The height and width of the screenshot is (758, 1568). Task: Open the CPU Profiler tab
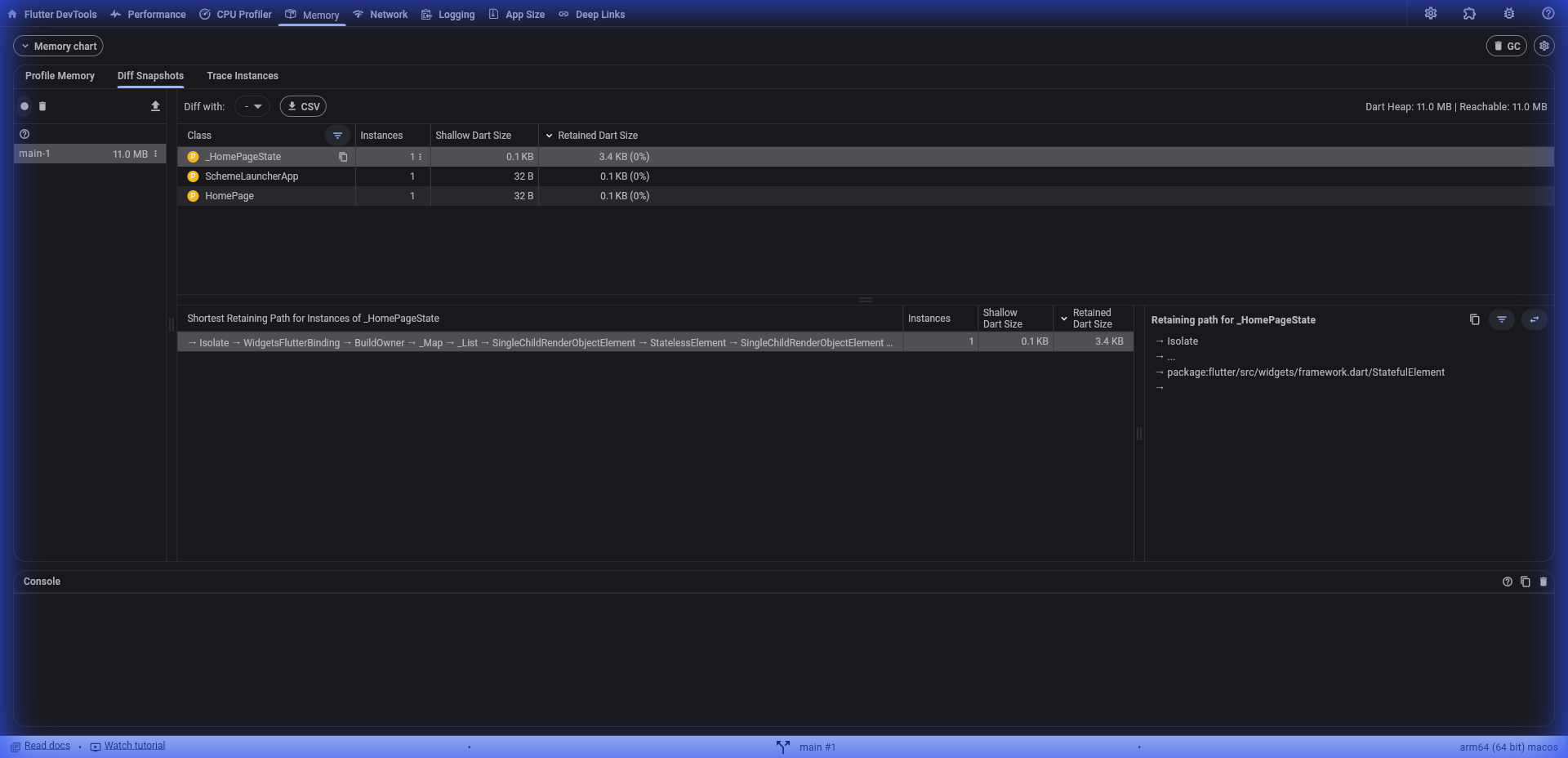(235, 15)
